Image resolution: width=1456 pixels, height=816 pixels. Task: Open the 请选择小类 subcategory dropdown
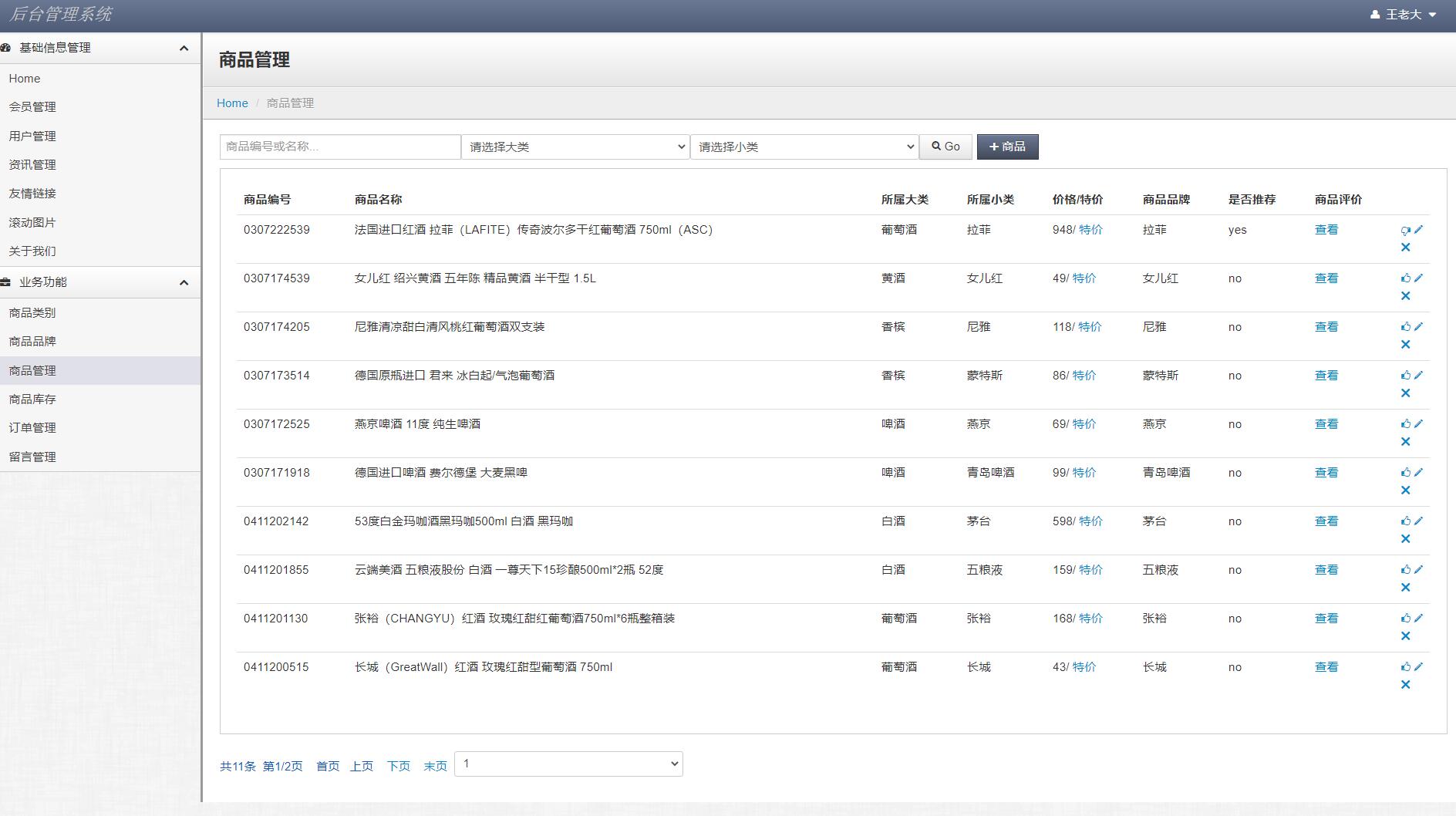click(804, 147)
